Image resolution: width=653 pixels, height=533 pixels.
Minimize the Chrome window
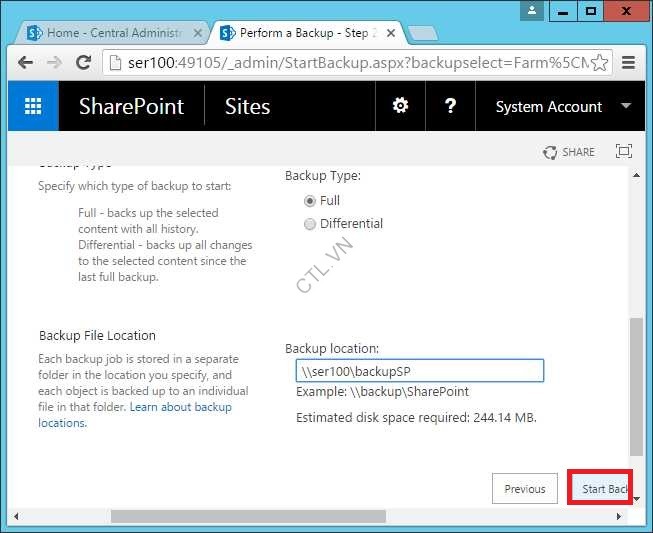pyautogui.click(x=563, y=11)
